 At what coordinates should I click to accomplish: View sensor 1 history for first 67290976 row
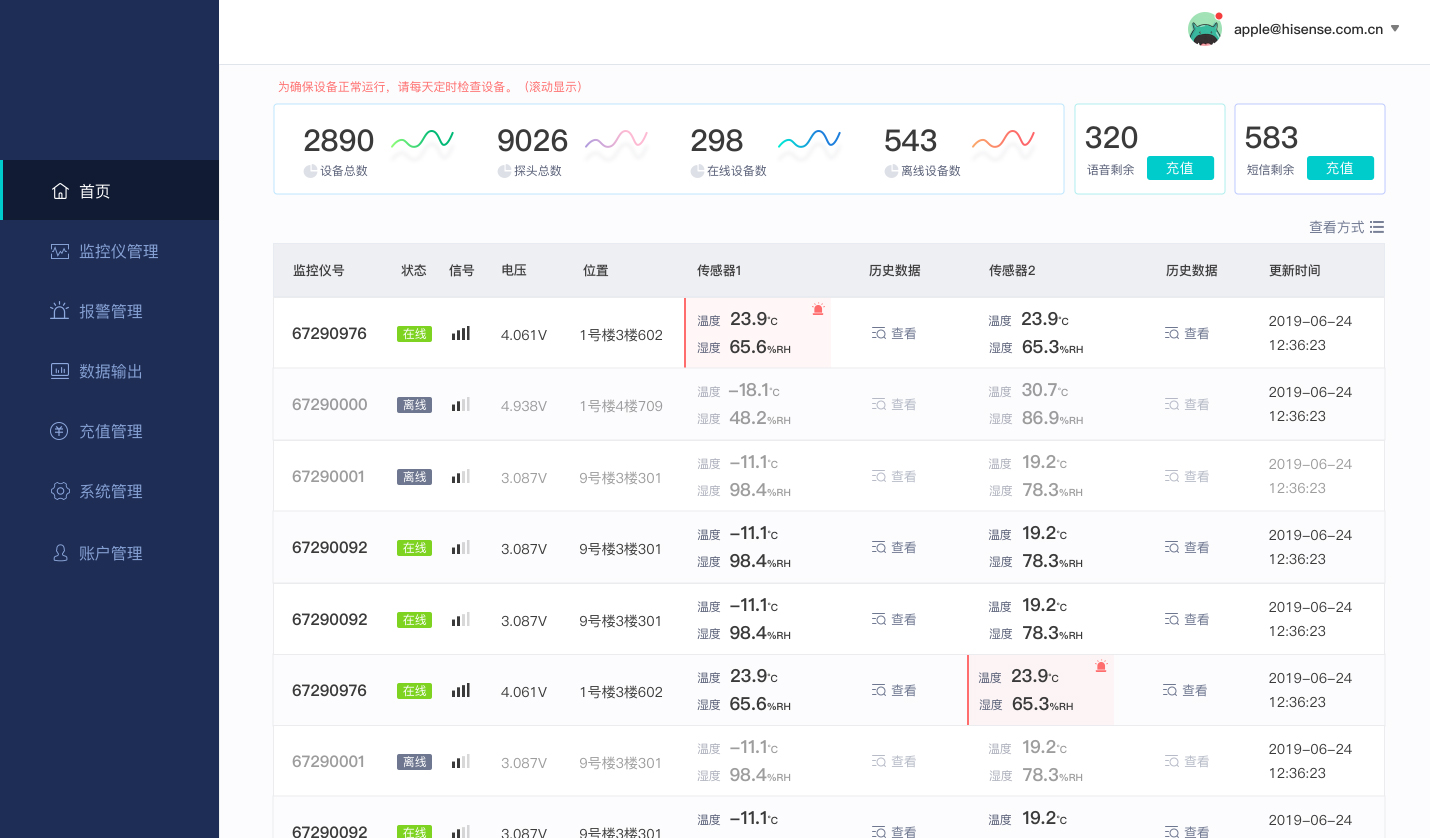coord(894,334)
